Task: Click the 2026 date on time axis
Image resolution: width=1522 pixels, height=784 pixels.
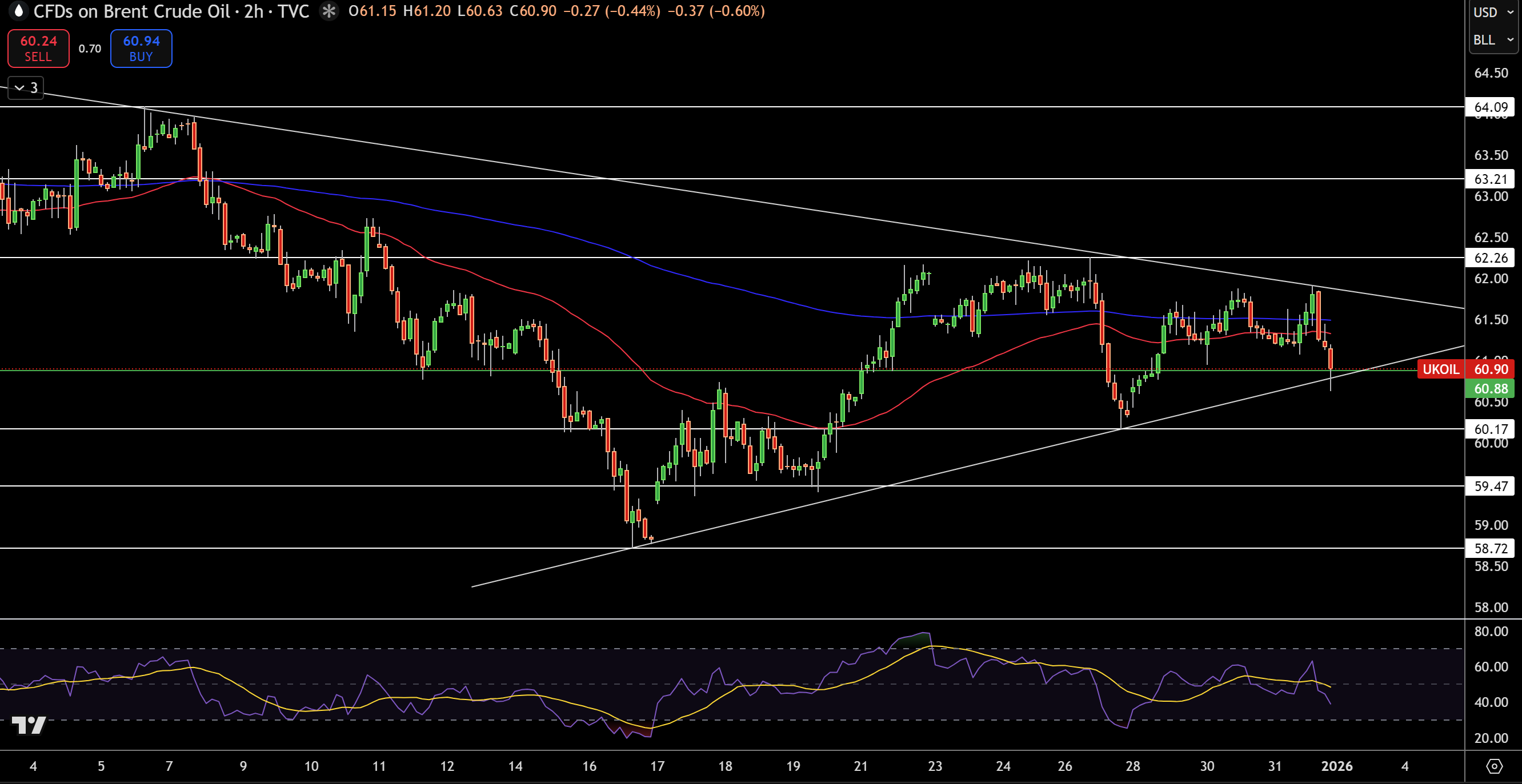Action: click(1336, 766)
